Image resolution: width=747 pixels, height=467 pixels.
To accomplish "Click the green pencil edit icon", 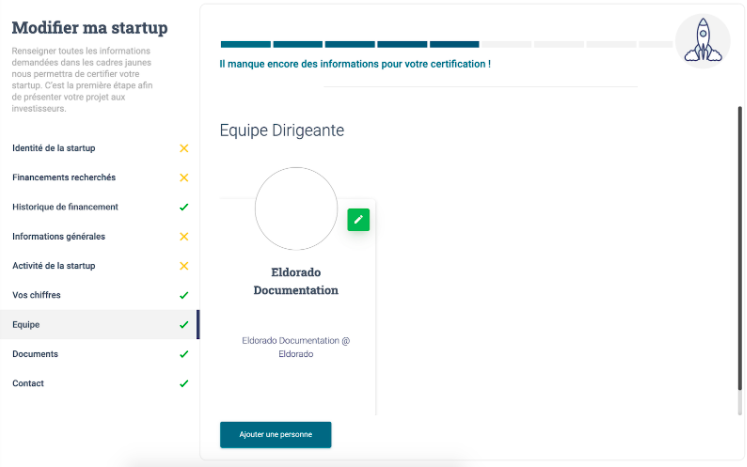I will click(x=358, y=220).
